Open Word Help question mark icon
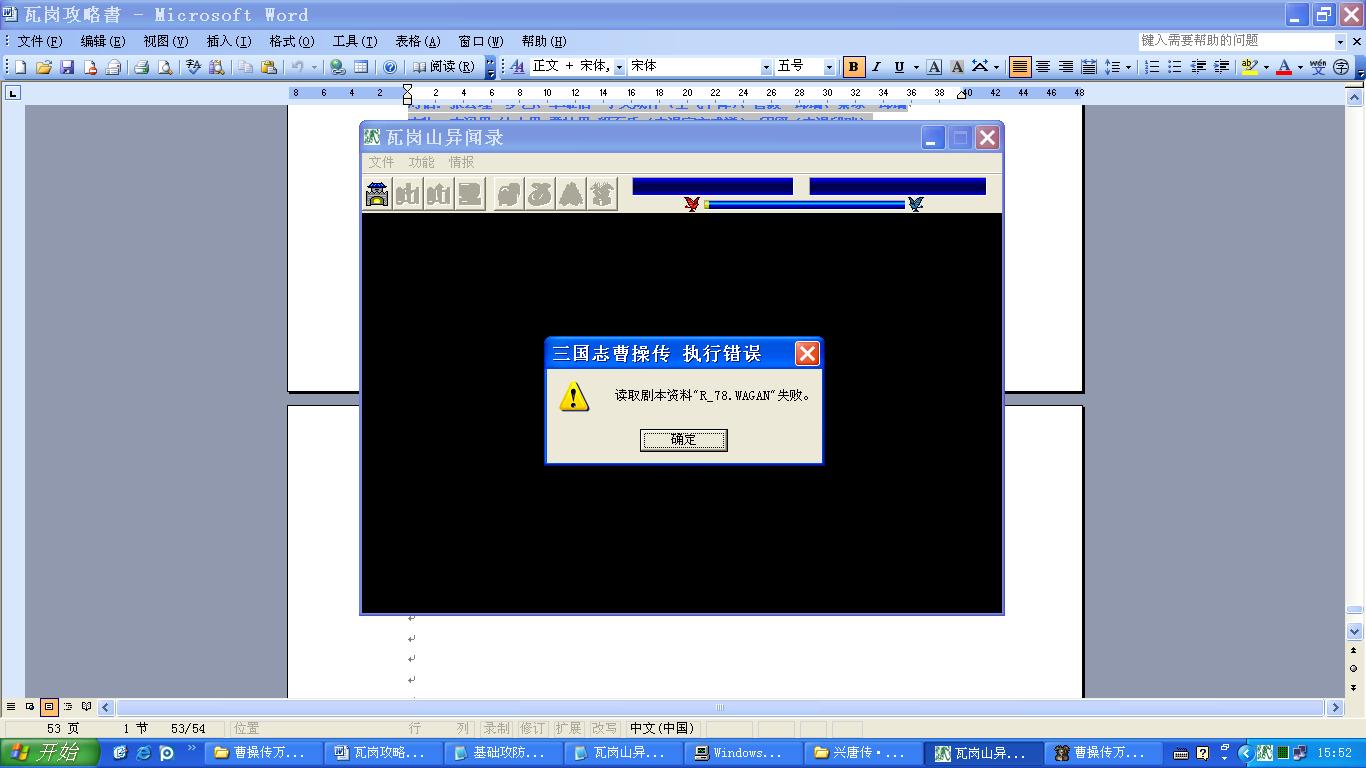 (390, 67)
